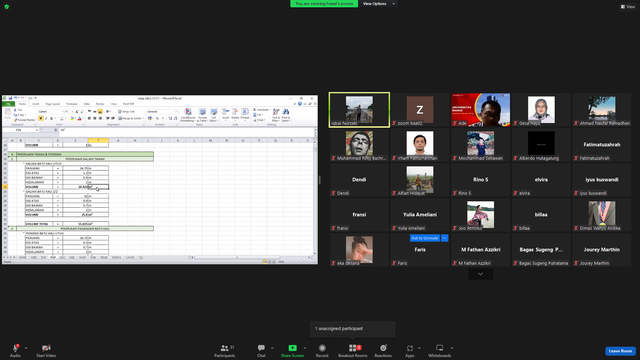
Task: Open Whiteboards
Action: (x=440, y=350)
